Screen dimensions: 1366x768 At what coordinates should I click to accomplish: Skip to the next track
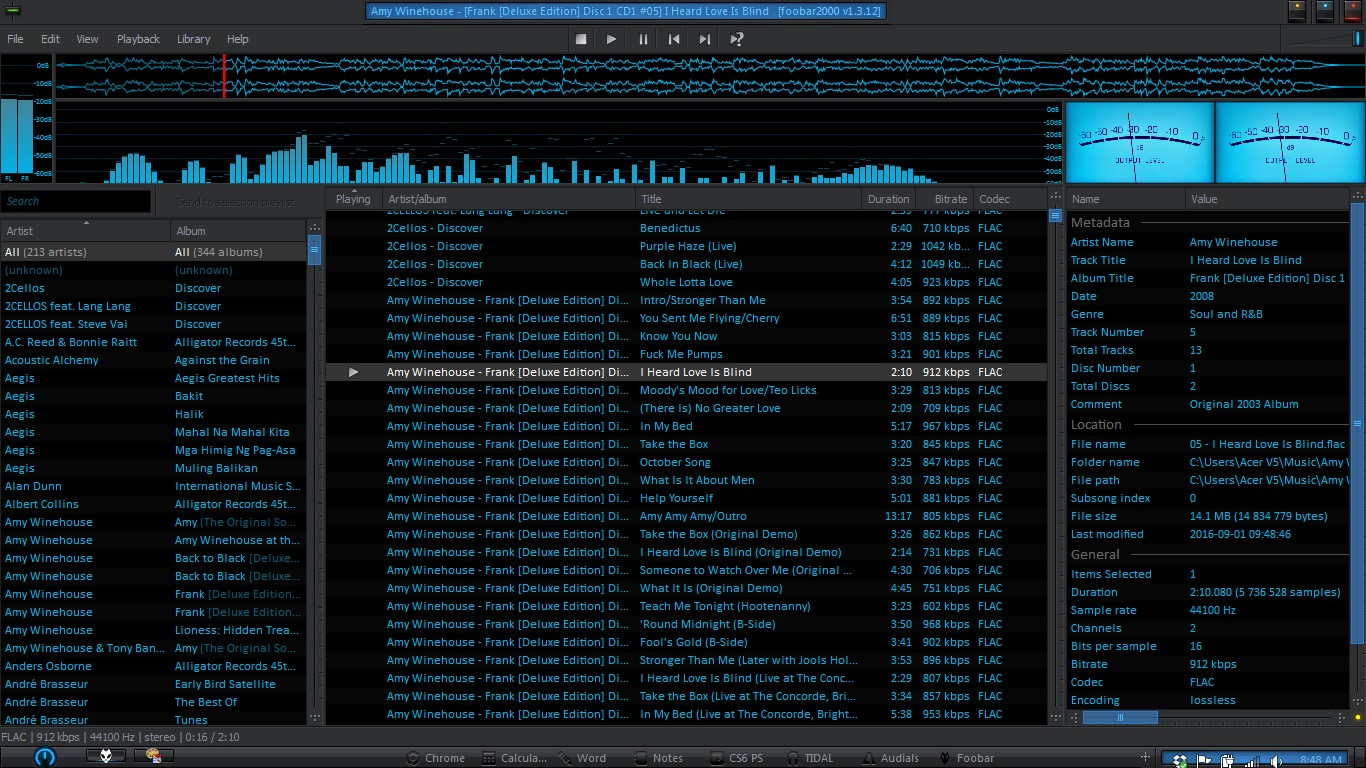click(705, 39)
